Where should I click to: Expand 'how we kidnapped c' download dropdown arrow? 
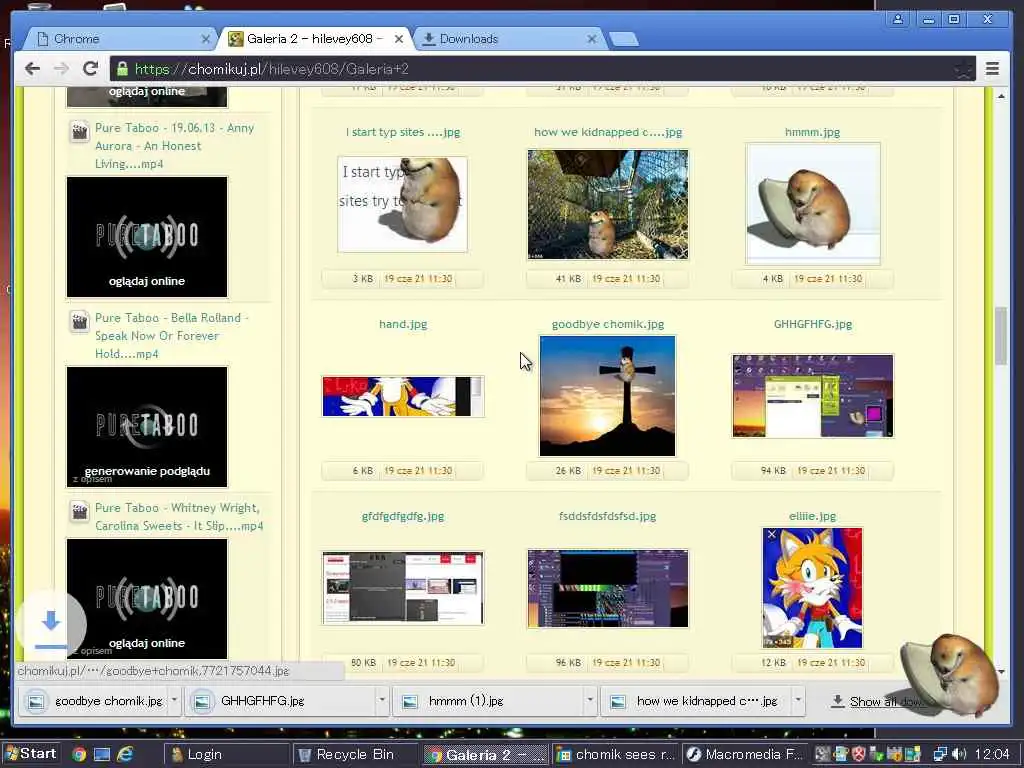(x=797, y=699)
